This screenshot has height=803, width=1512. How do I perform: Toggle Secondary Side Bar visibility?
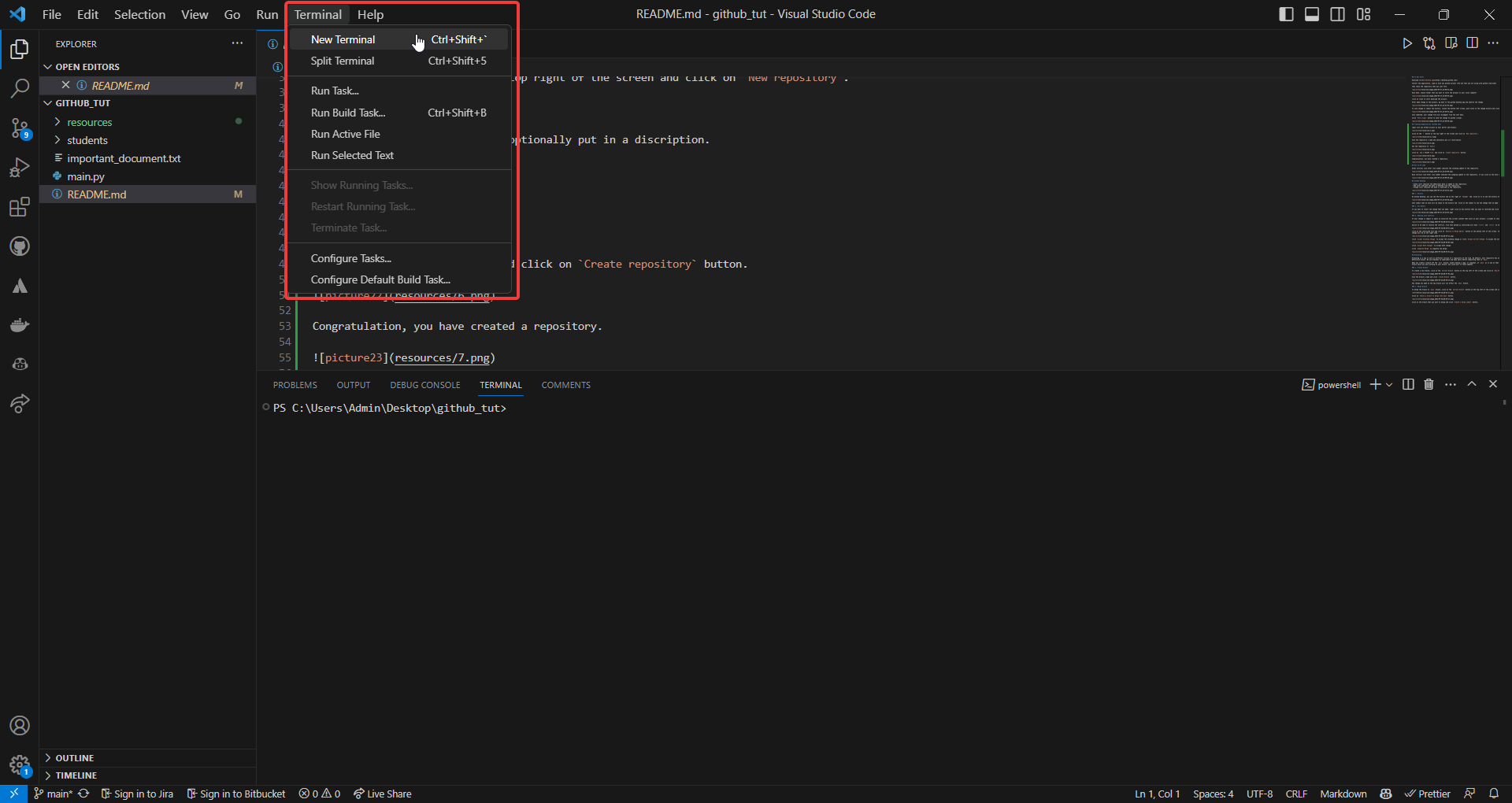[x=1338, y=14]
